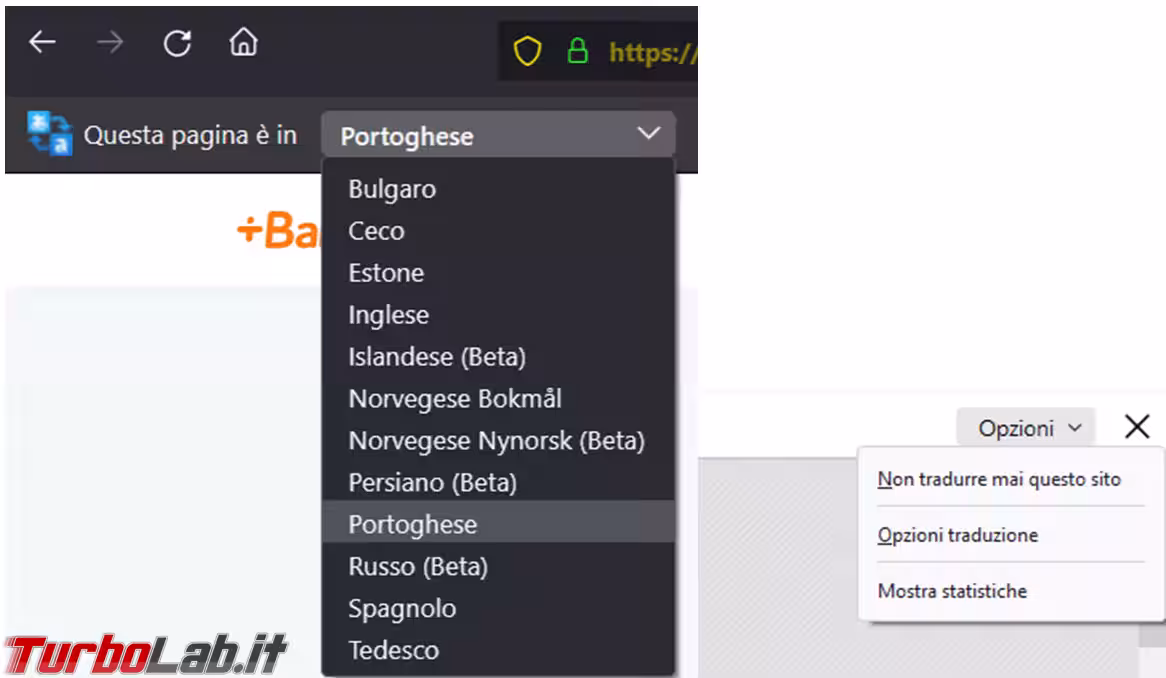Click the browser back arrow
This screenshot has height=678, width=1166.
pos(42,43)
